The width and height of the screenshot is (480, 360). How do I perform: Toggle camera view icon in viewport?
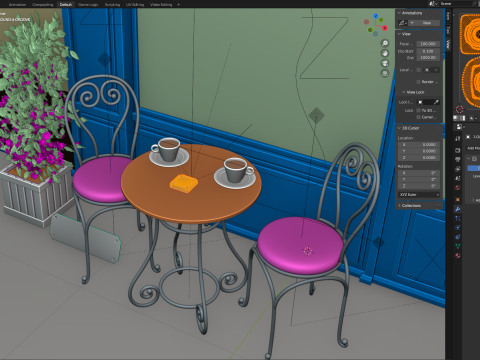click(x=385, y=63)
